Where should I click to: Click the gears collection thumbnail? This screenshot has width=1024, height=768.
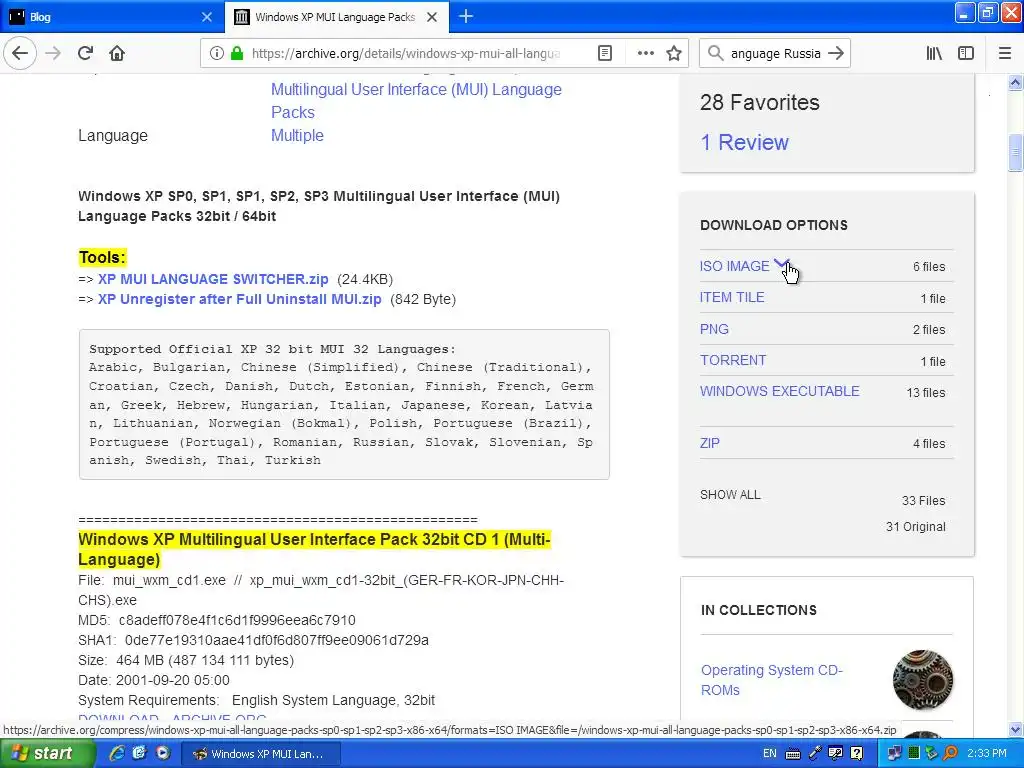pyautogui.click(x=923, y=680)
